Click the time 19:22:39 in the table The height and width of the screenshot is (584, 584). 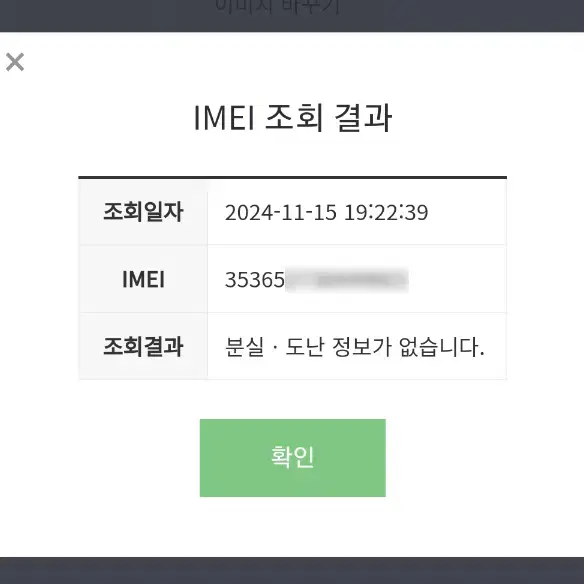(386, 213)
